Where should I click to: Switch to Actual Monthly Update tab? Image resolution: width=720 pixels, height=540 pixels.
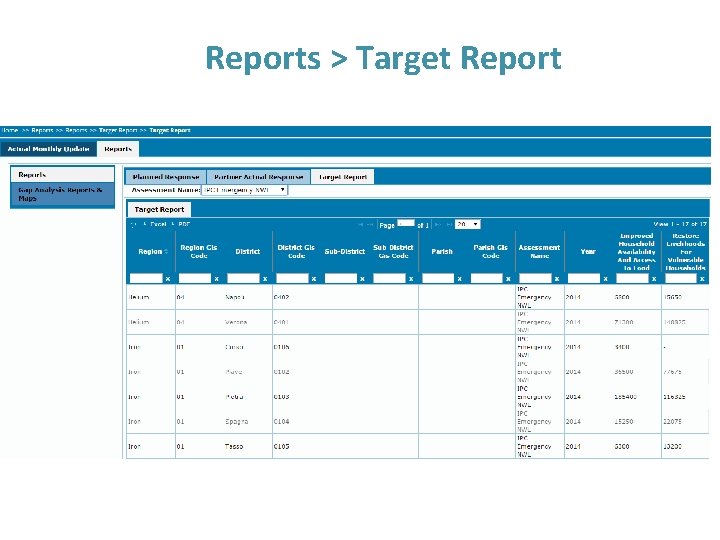pyautogui.click(x=48, y=149)
